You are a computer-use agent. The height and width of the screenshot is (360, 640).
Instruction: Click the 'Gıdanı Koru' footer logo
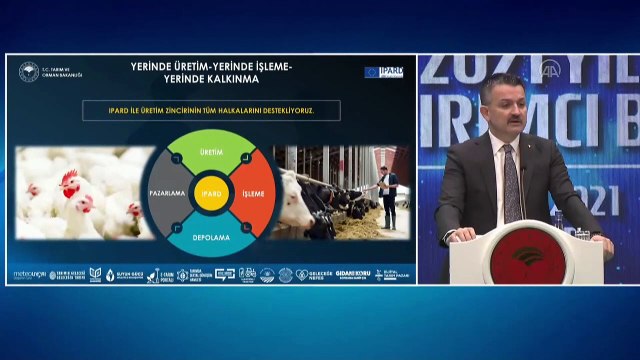(x=353, y=275)
